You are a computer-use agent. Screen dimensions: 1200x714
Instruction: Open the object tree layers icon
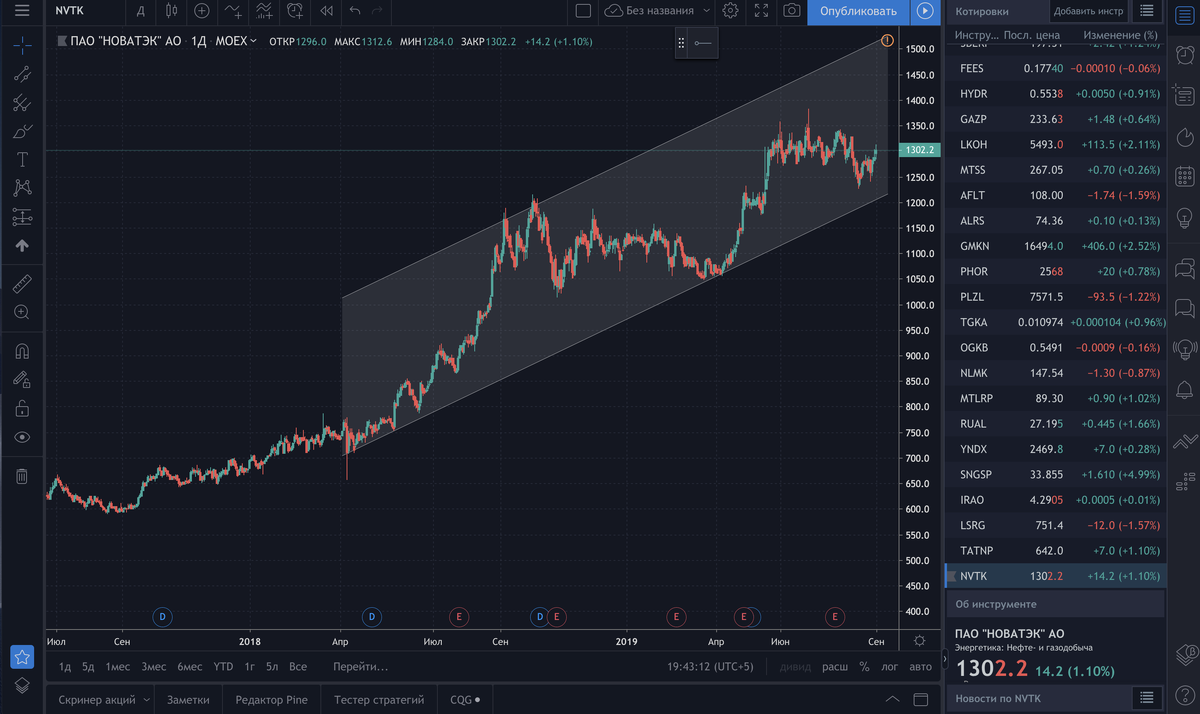coord(22,685)
